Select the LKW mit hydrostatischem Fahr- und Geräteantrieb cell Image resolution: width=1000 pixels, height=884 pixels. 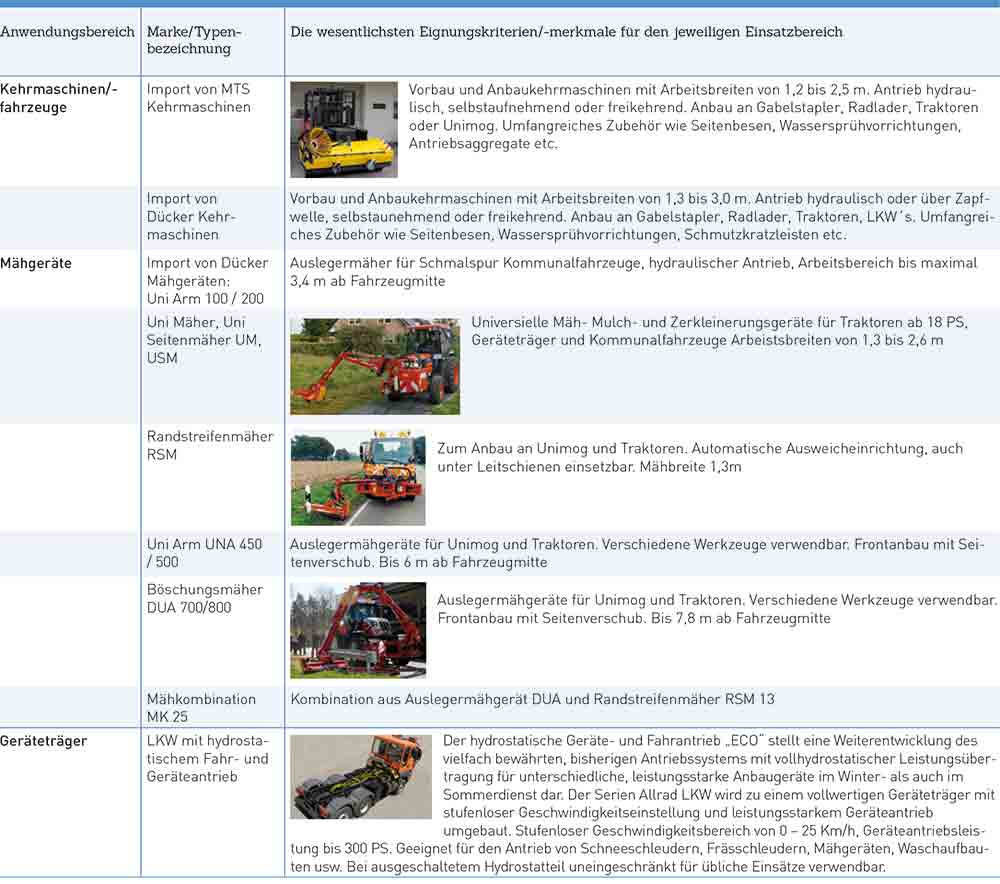pyautogui.click(x=208, y=759)
